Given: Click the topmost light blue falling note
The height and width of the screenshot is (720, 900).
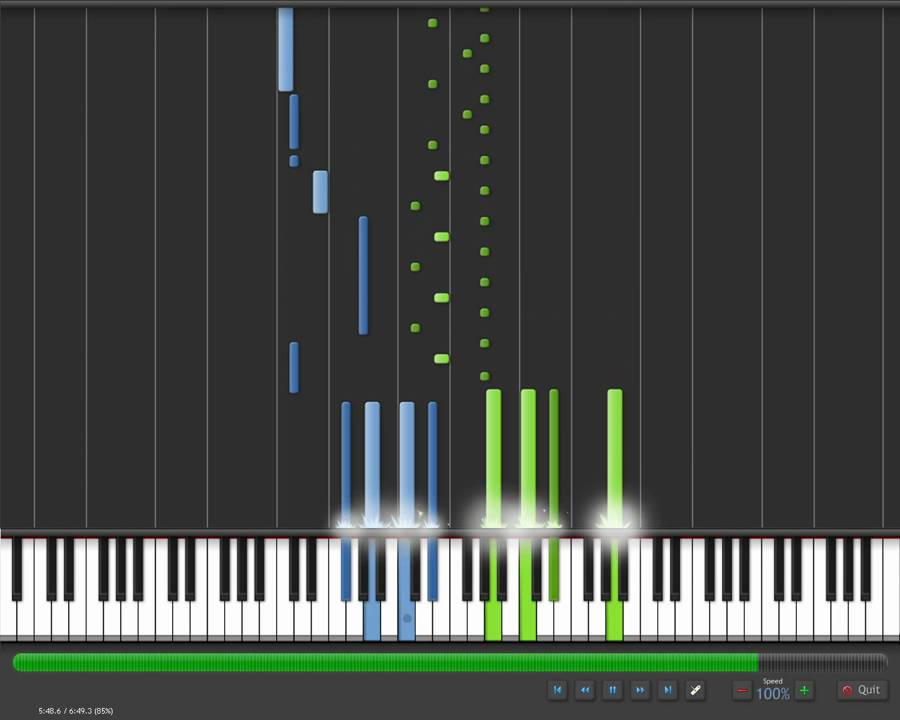Looking at the screenshot, I should [x=286, y=49].
